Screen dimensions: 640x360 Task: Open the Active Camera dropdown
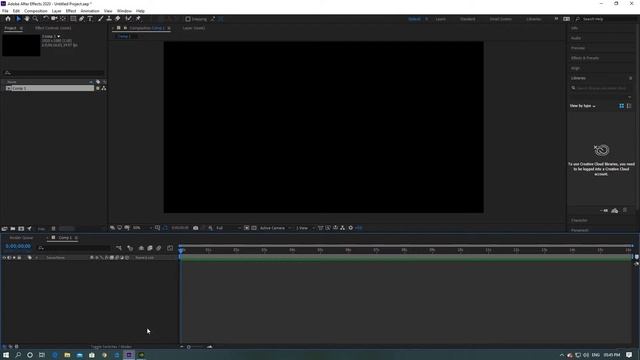click(x=276, y=228)
